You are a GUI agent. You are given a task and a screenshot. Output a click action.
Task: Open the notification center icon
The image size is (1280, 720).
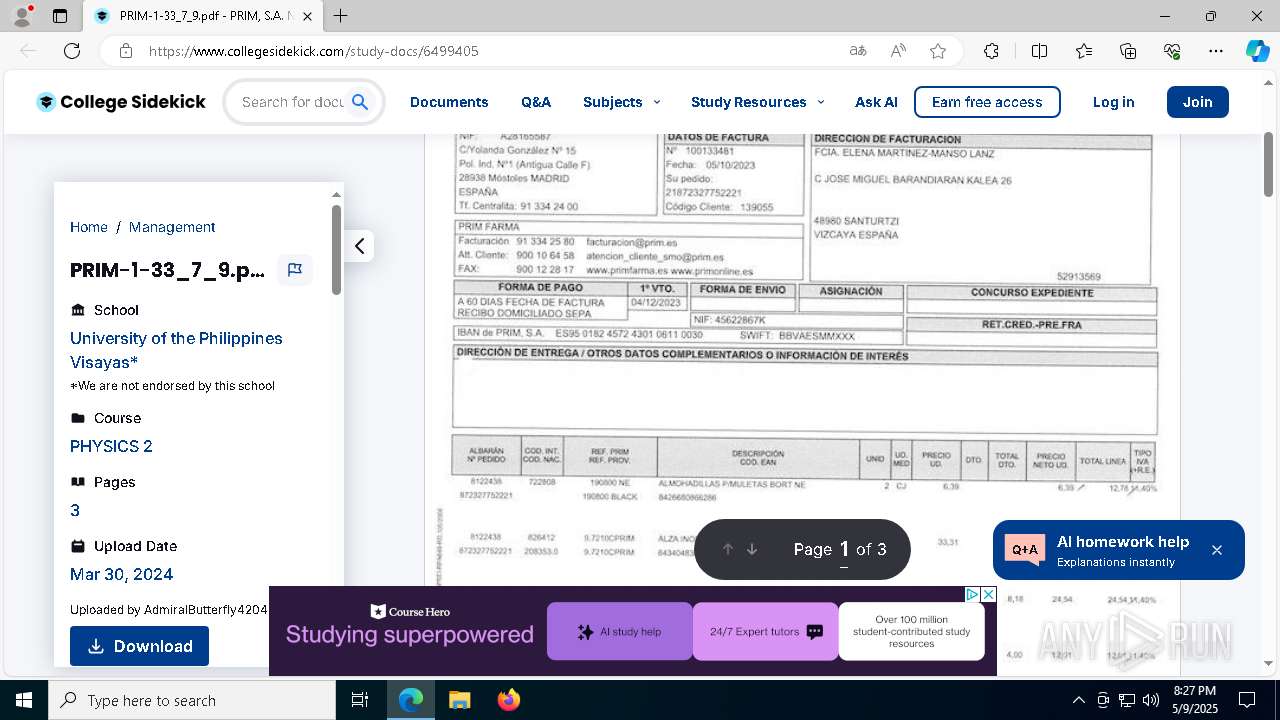(1247, 700)
